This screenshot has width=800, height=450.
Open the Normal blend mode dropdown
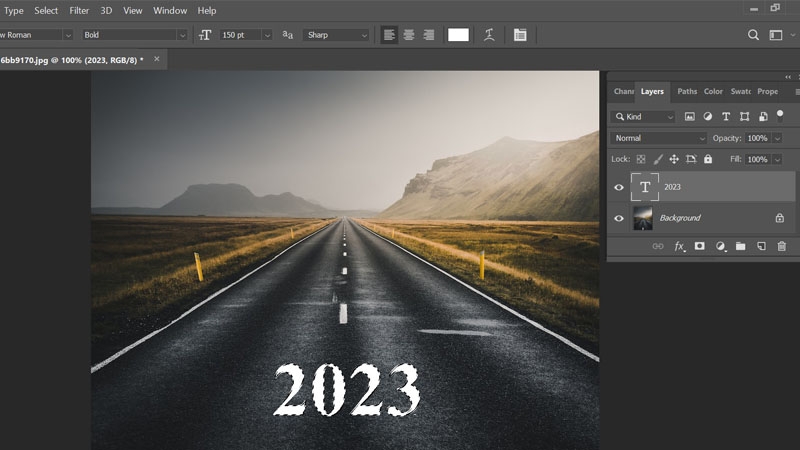click(659, 138)
